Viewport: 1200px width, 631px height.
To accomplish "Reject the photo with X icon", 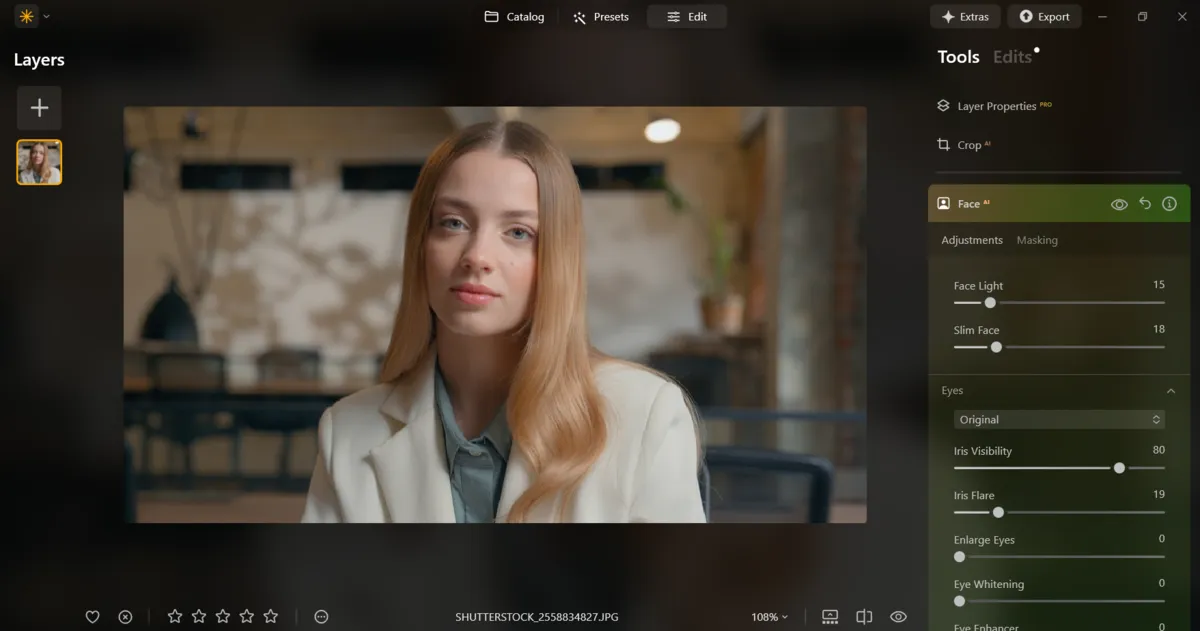I will pos(124,616).
